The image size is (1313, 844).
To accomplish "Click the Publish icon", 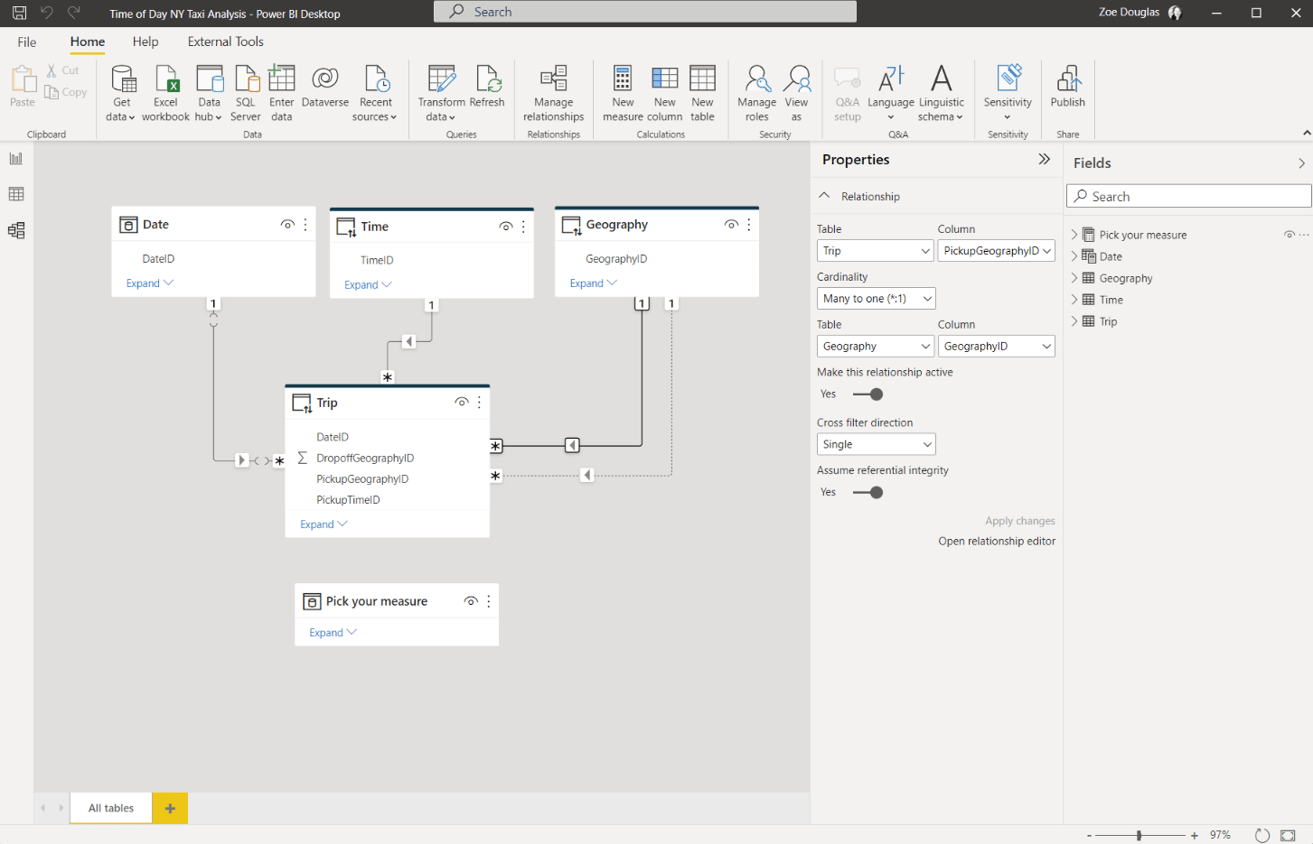I will click(x=1068, y=87).
